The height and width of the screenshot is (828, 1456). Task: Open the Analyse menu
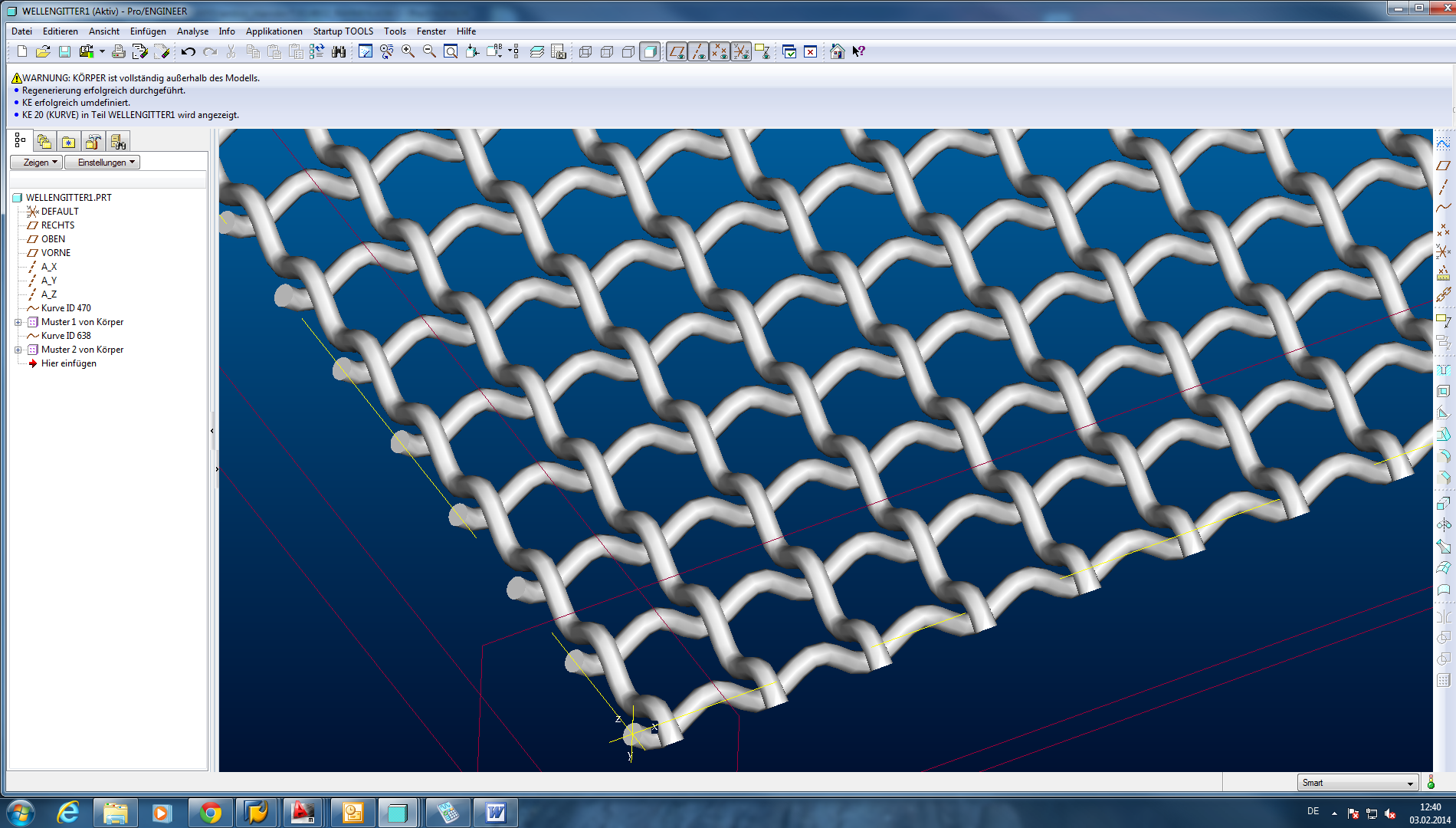click(x=192, y=31)
